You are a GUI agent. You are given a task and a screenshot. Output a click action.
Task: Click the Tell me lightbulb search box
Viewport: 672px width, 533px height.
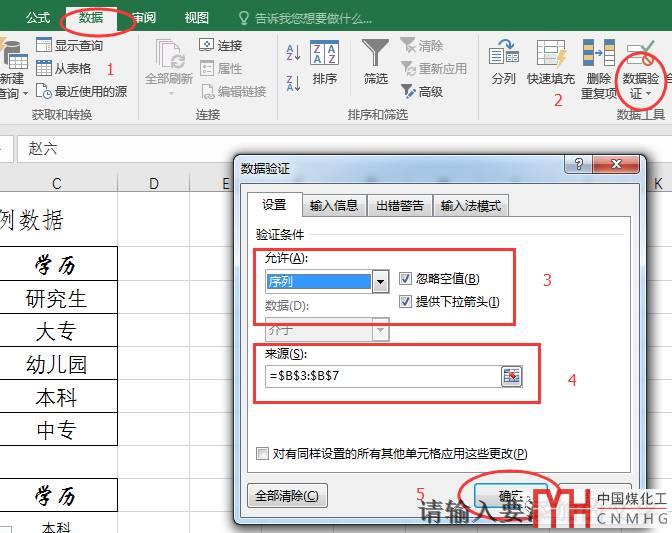tap(305, 18)
